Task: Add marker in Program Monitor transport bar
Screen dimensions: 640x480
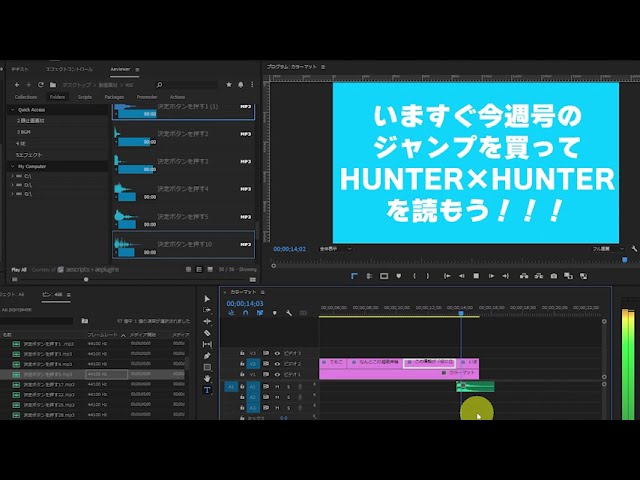Action: (399, 276)
